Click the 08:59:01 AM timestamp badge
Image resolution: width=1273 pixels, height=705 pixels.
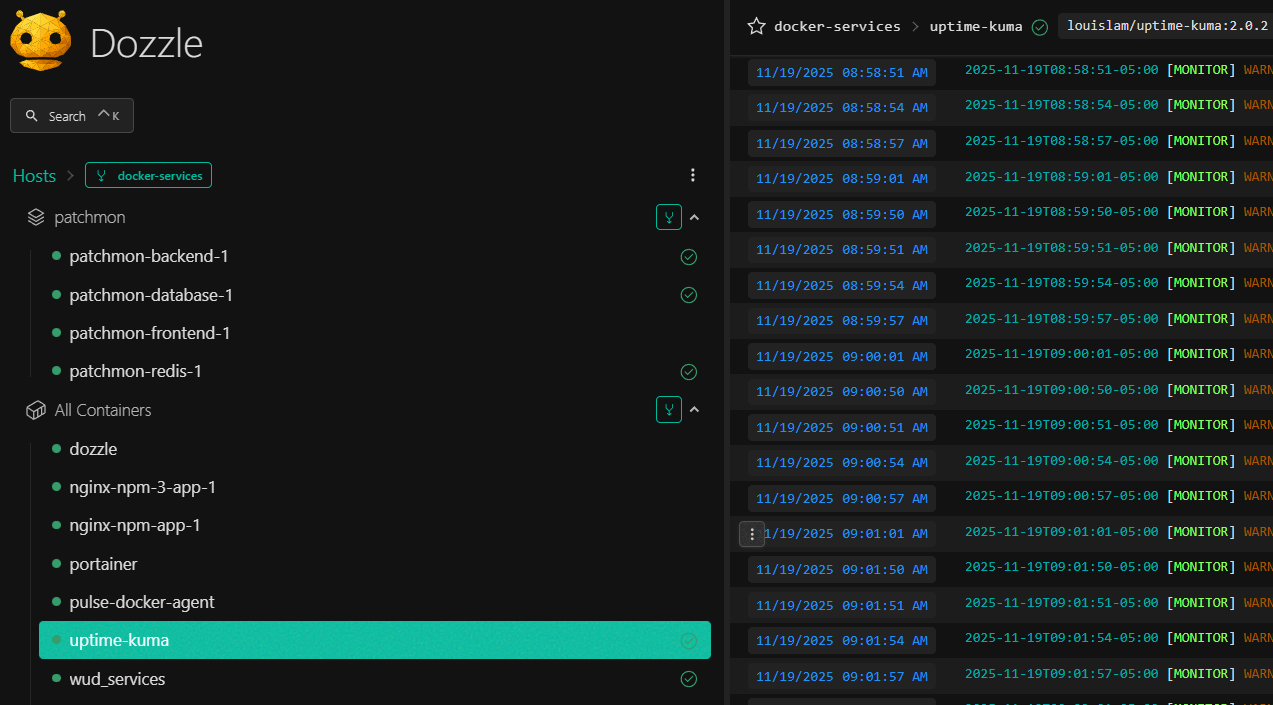pyautogui.click(x=842, y=179)
